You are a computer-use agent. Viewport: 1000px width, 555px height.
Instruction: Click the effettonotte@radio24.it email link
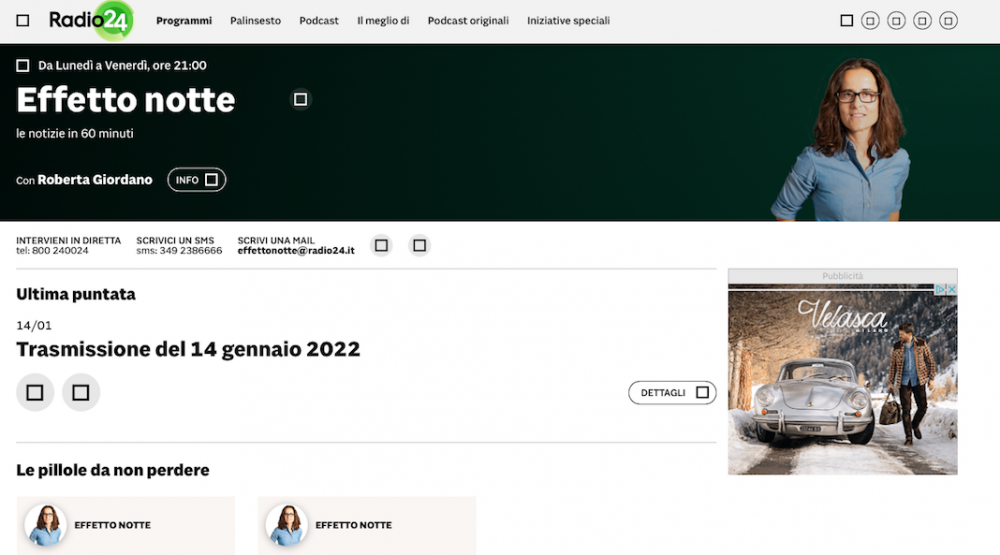tap(296, 251)
